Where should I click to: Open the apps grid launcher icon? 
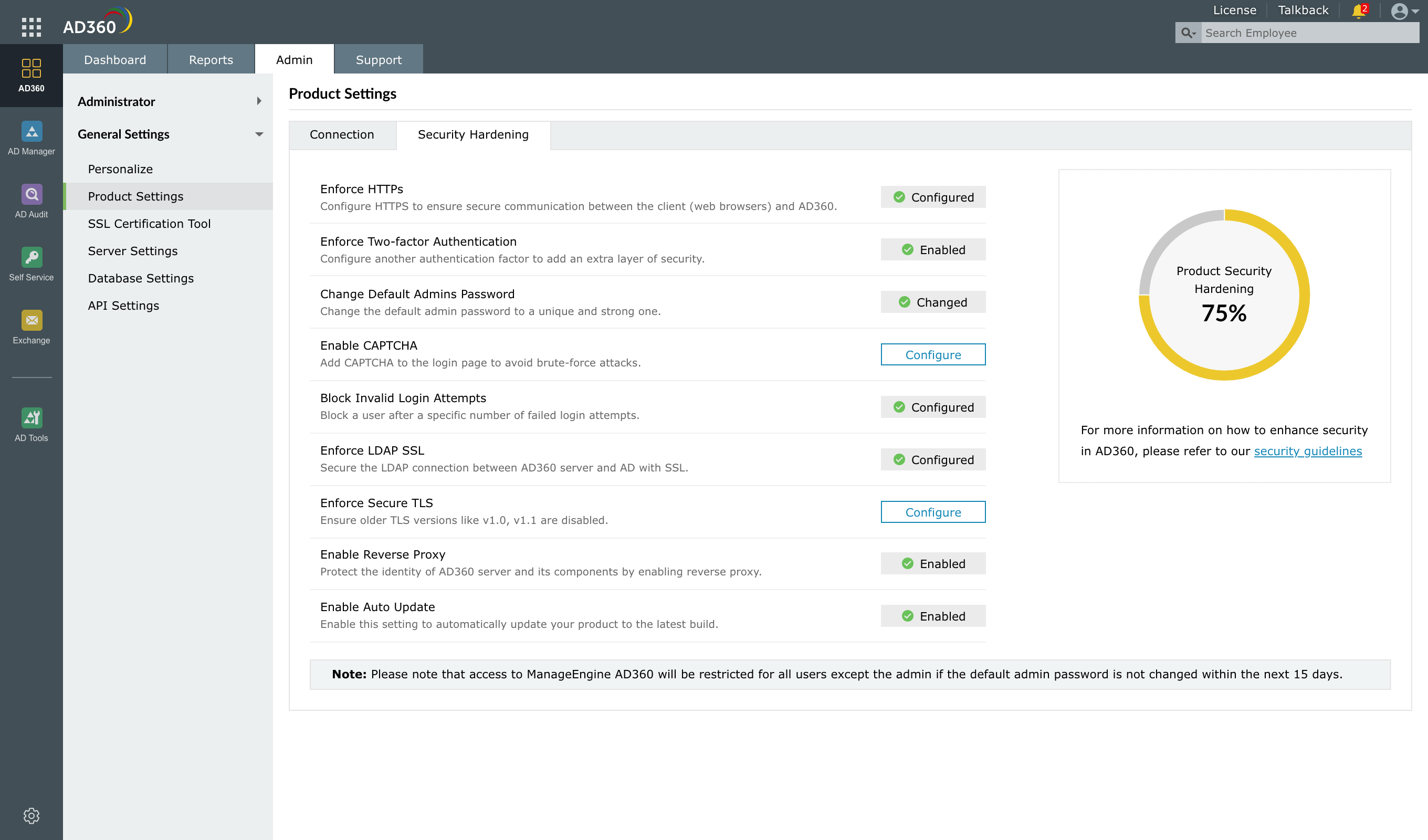[31, 27]
